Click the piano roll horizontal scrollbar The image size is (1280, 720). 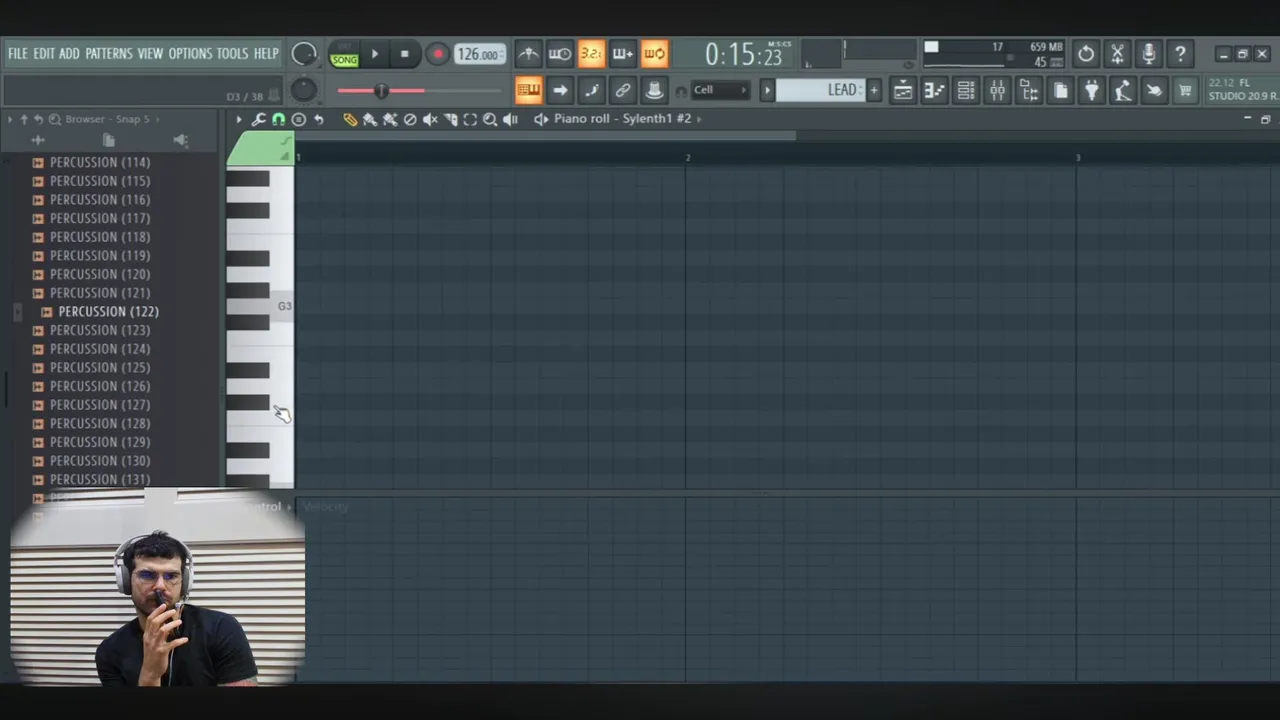pos(546,136)
